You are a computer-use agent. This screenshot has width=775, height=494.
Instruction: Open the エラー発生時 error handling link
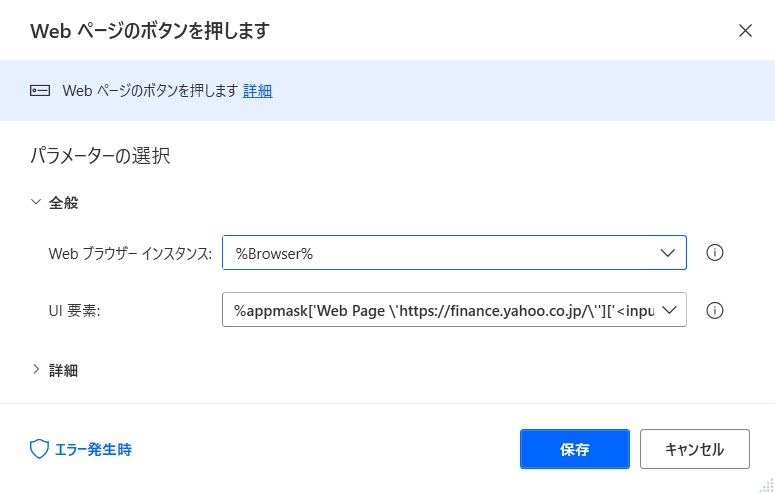pos(93,449)
